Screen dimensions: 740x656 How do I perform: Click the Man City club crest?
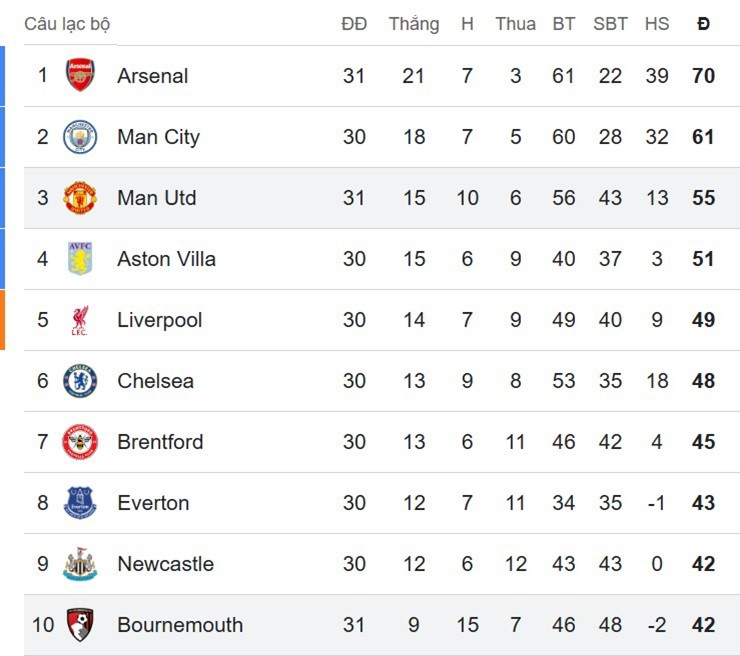click(x=80, y=137)
